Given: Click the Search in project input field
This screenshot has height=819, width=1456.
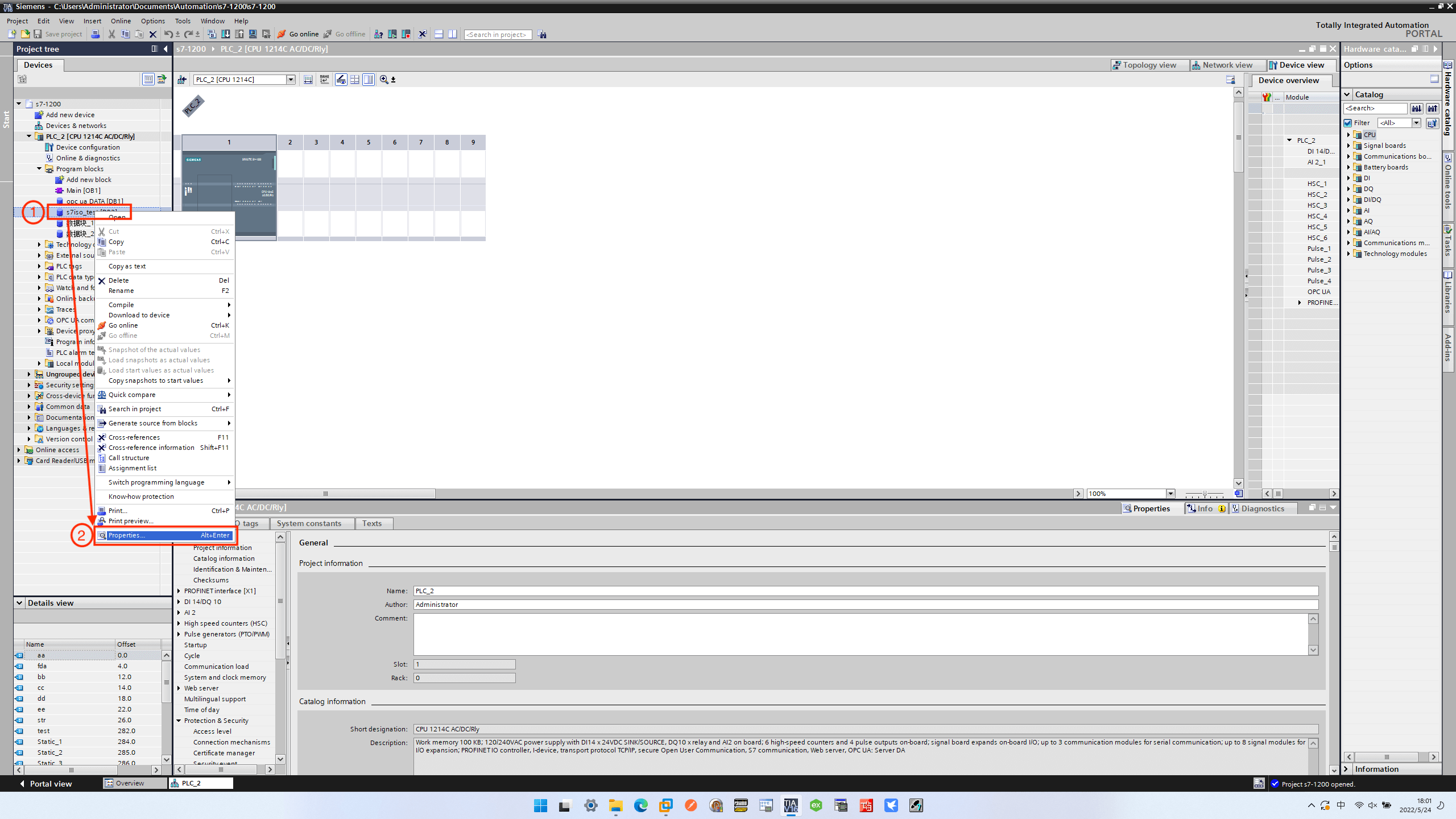Looking at the screenshot, I should 497,34.
